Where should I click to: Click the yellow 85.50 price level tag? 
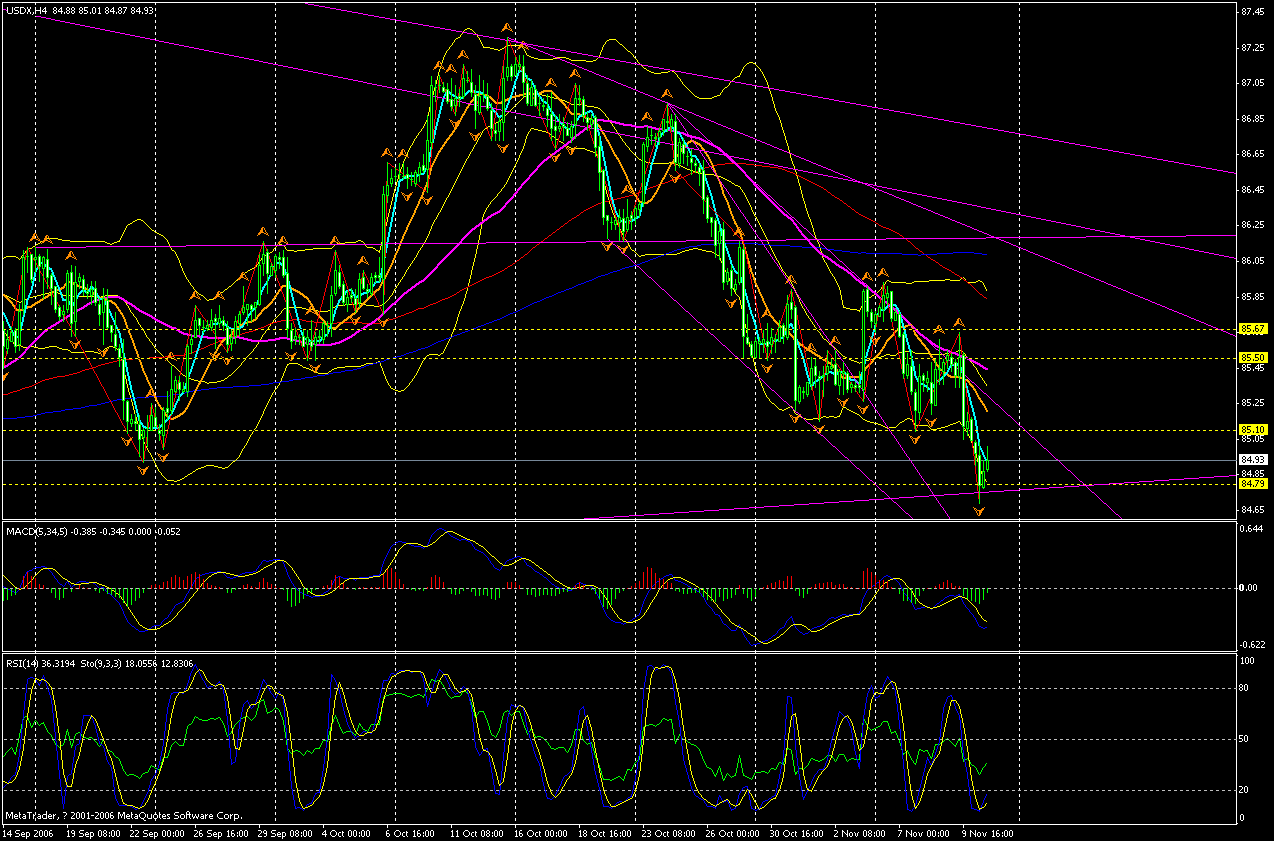1253,357
